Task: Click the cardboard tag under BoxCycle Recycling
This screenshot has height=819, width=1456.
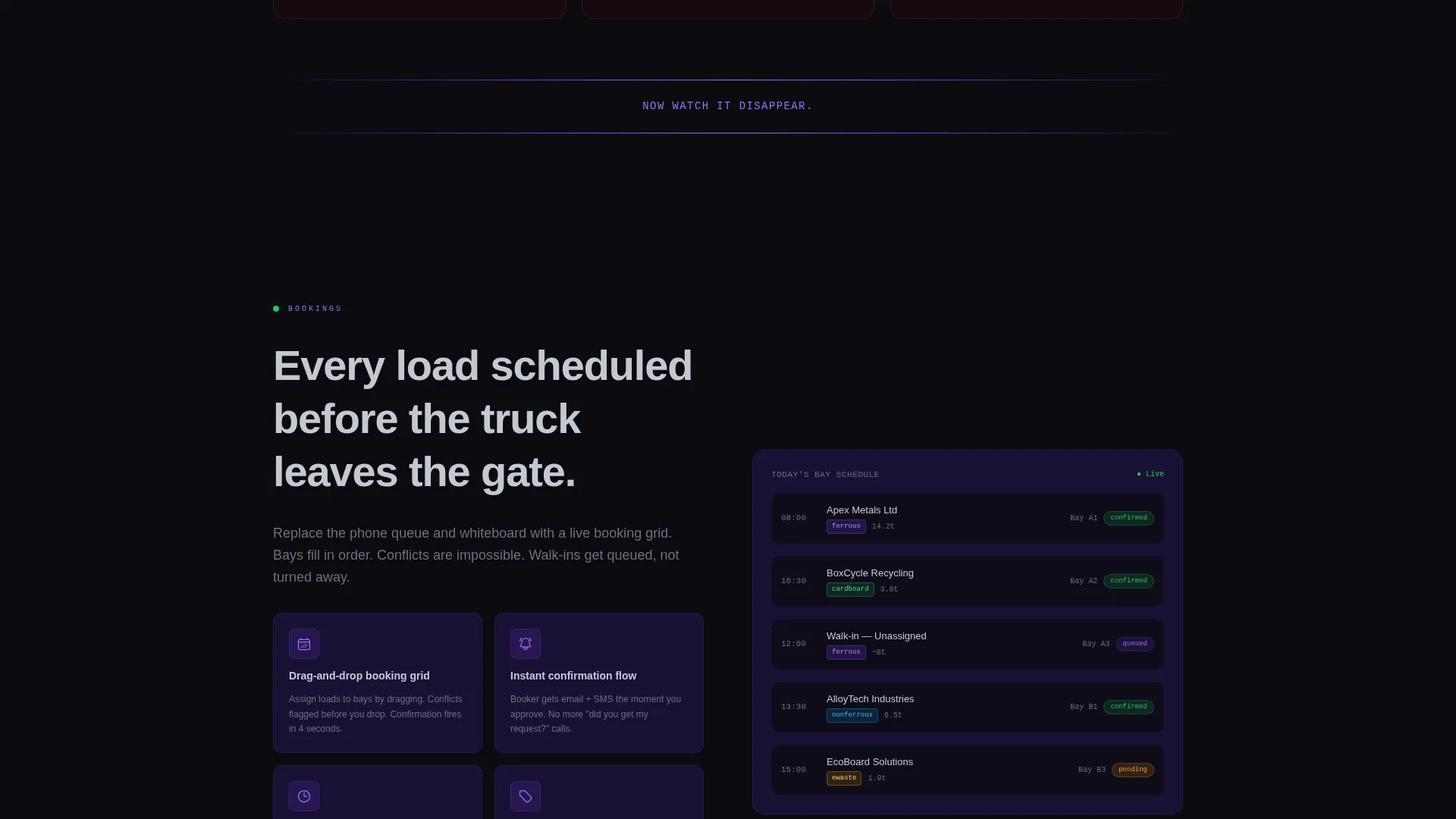Action: click(850, 589)
